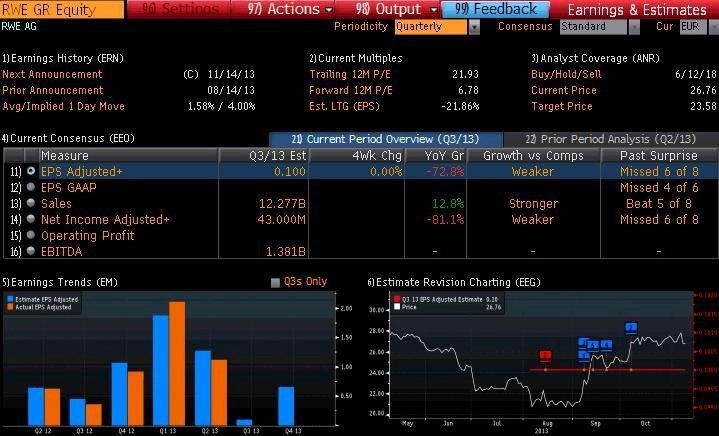Viewport: 719px width, 436px height.
Task: Click the Sales estimate 12.277B
Action: tap(282, 204)
